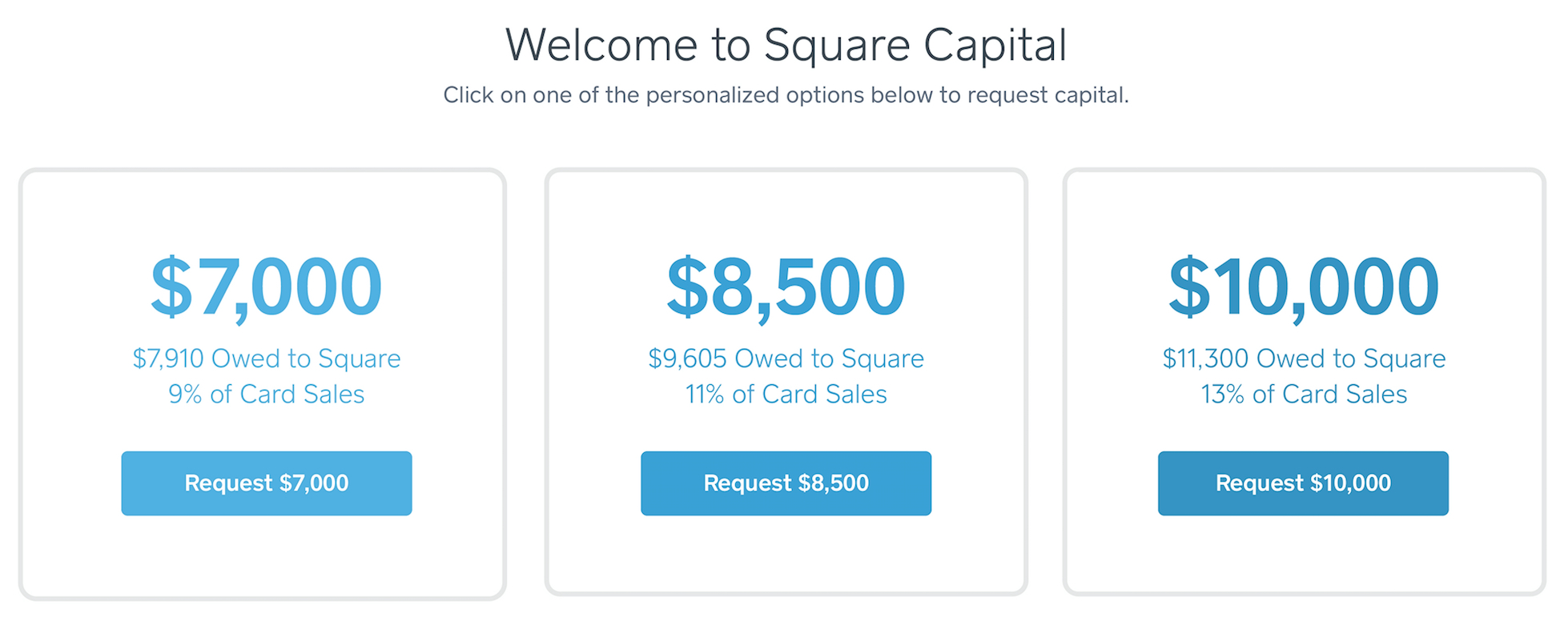1568x621 pixels.
Task: Click the 13% of Card Sales line
Action: click(1304, 395)
